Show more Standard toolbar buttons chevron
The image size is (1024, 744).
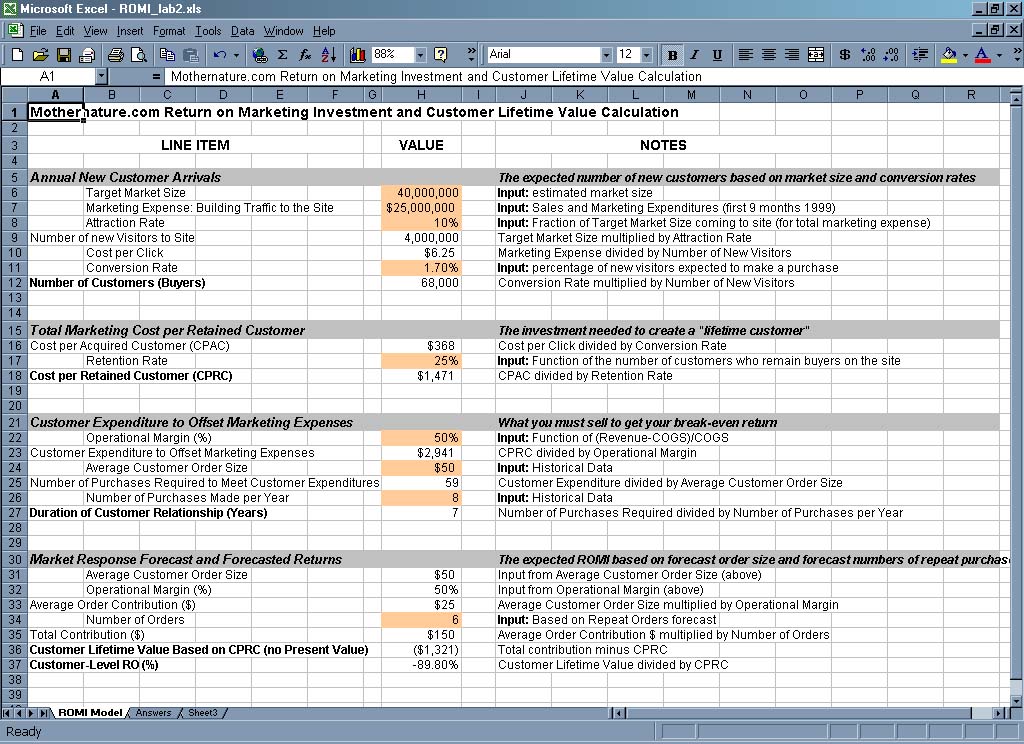point(472,54)
